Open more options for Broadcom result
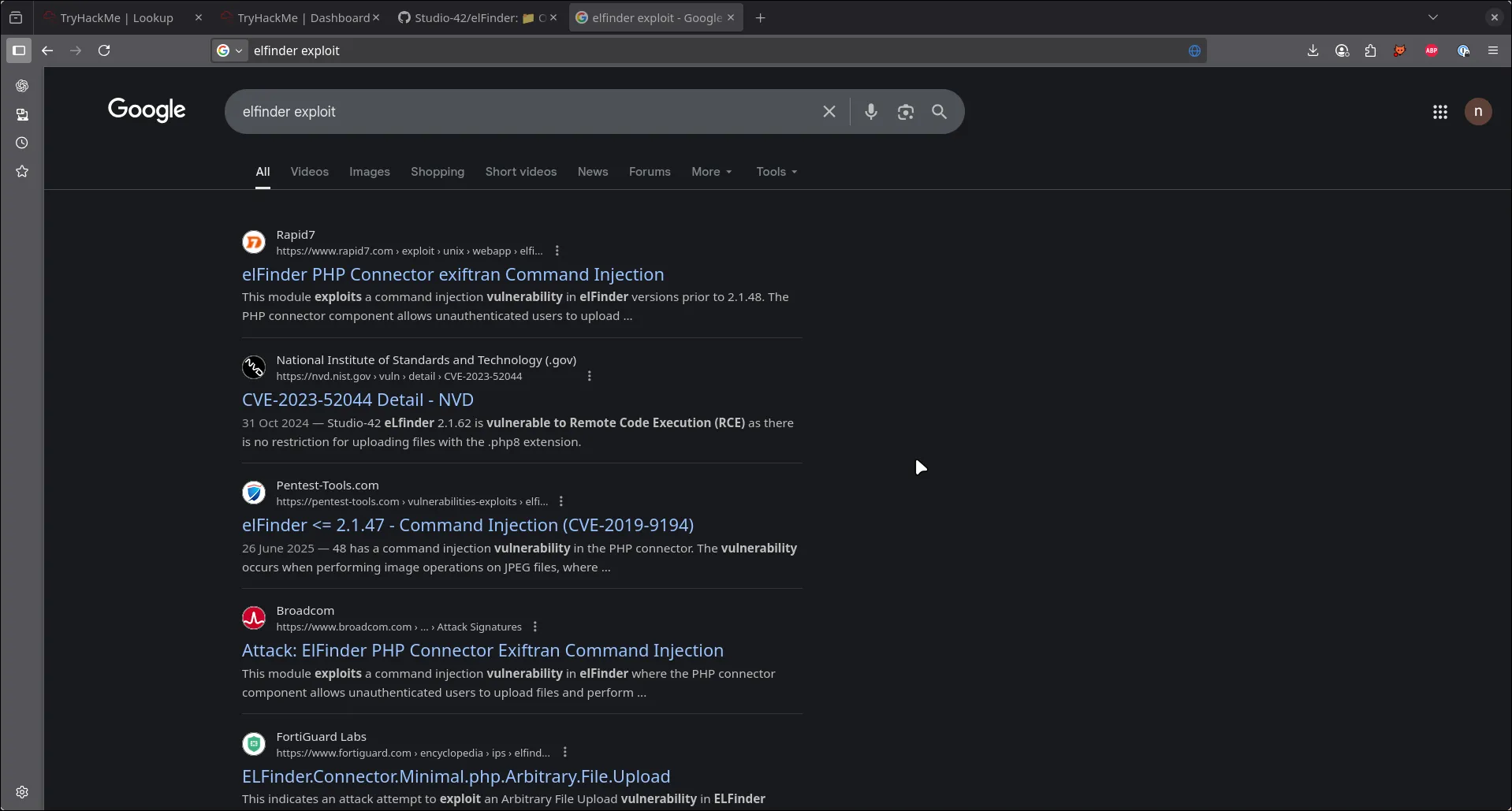The height and width of the screenshot is (811, 1512). pyautogui.click(x=535, y=627)
